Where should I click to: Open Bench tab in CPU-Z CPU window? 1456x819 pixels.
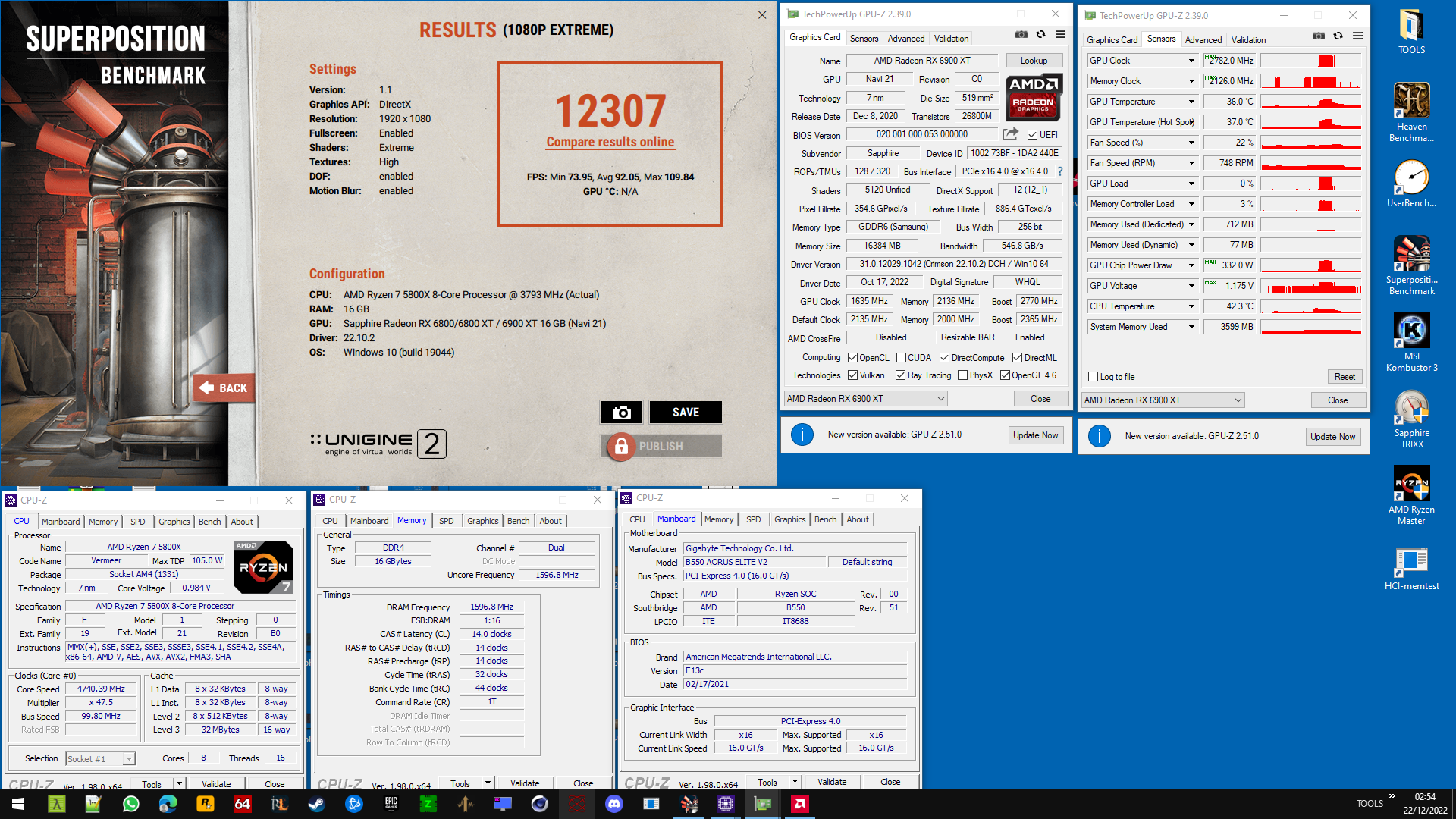coord(209,522)
